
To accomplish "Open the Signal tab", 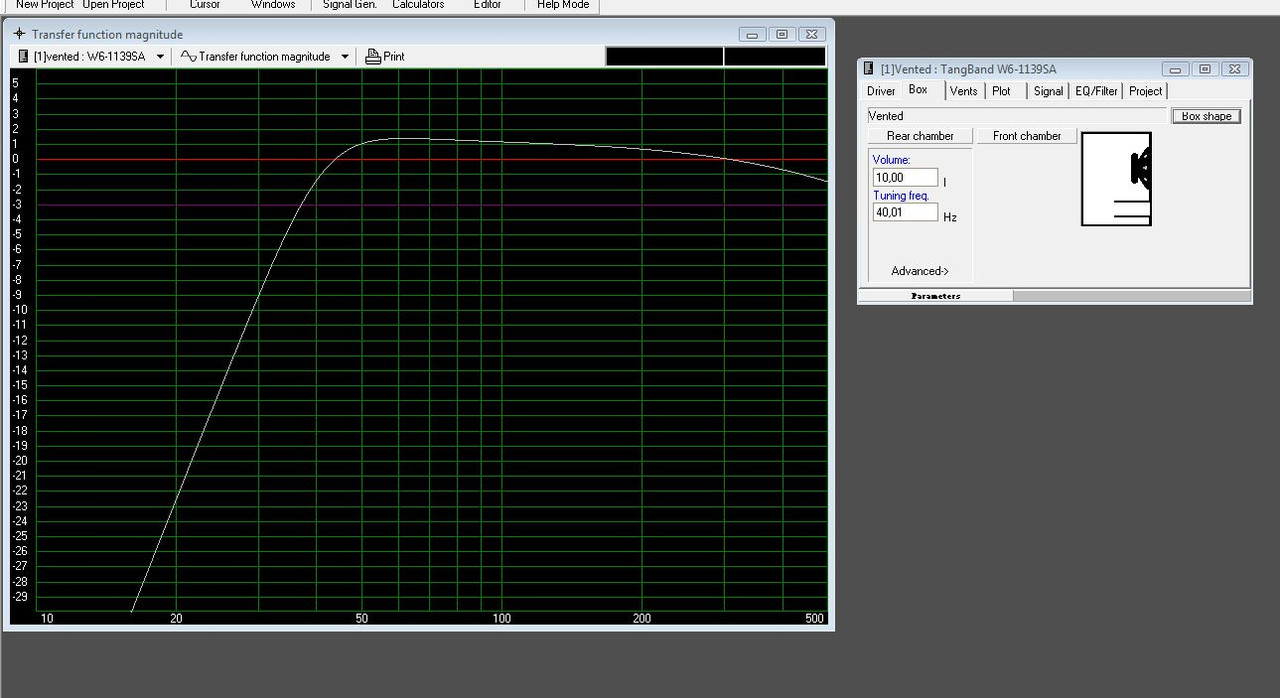I will tap(1048, 91).
